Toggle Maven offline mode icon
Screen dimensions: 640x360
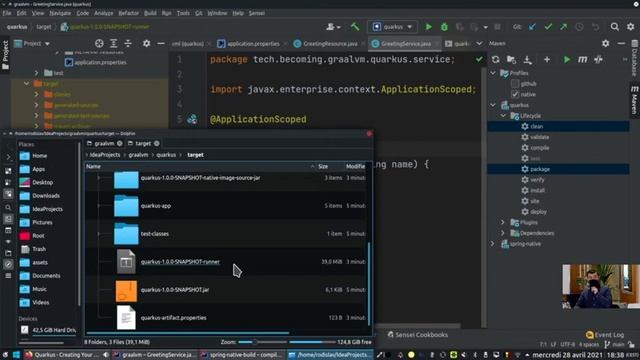click(x=598, y=60)
